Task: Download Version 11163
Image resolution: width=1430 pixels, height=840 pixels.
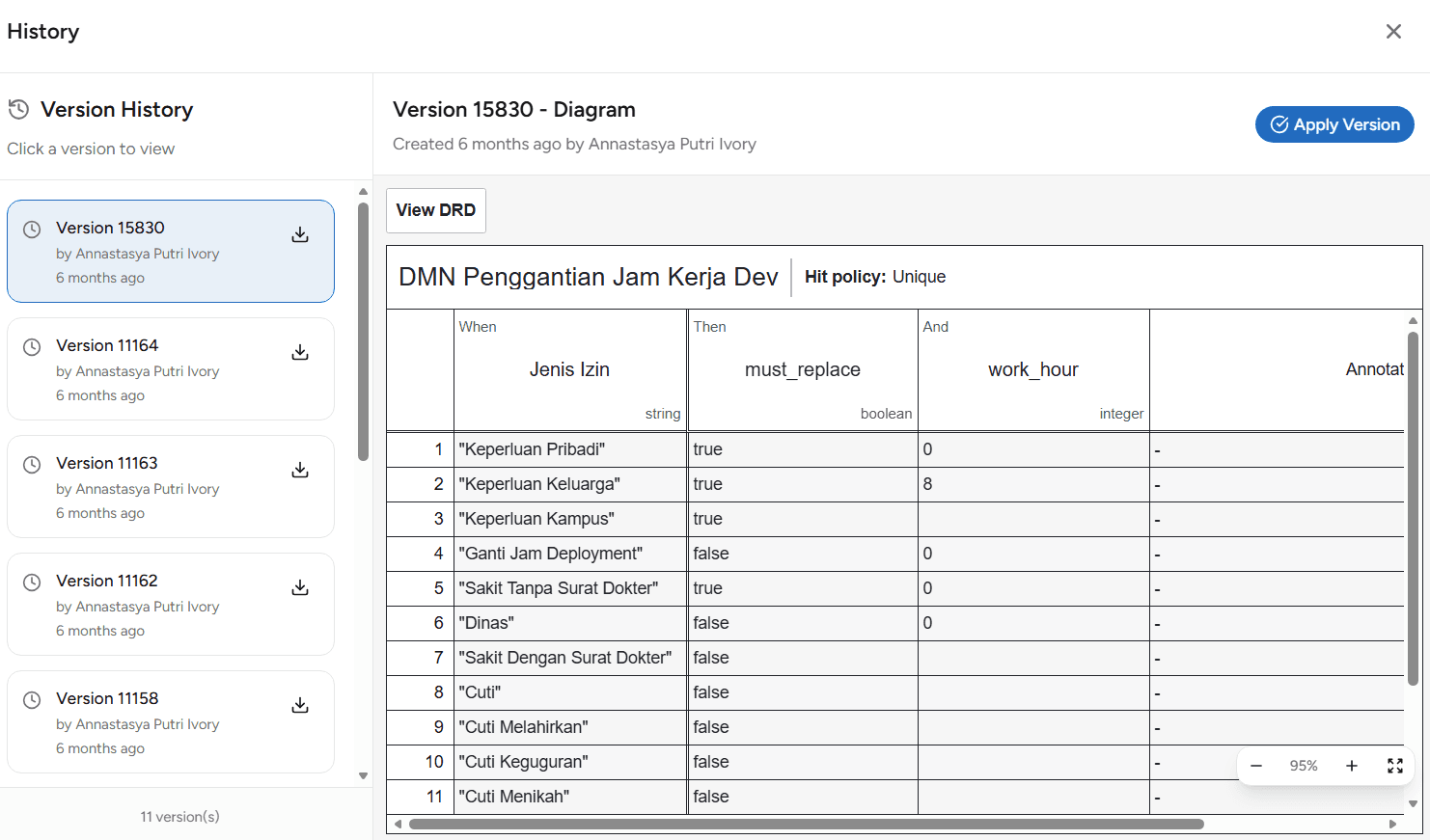Action: pyautogui.click(x=300, y=471)
